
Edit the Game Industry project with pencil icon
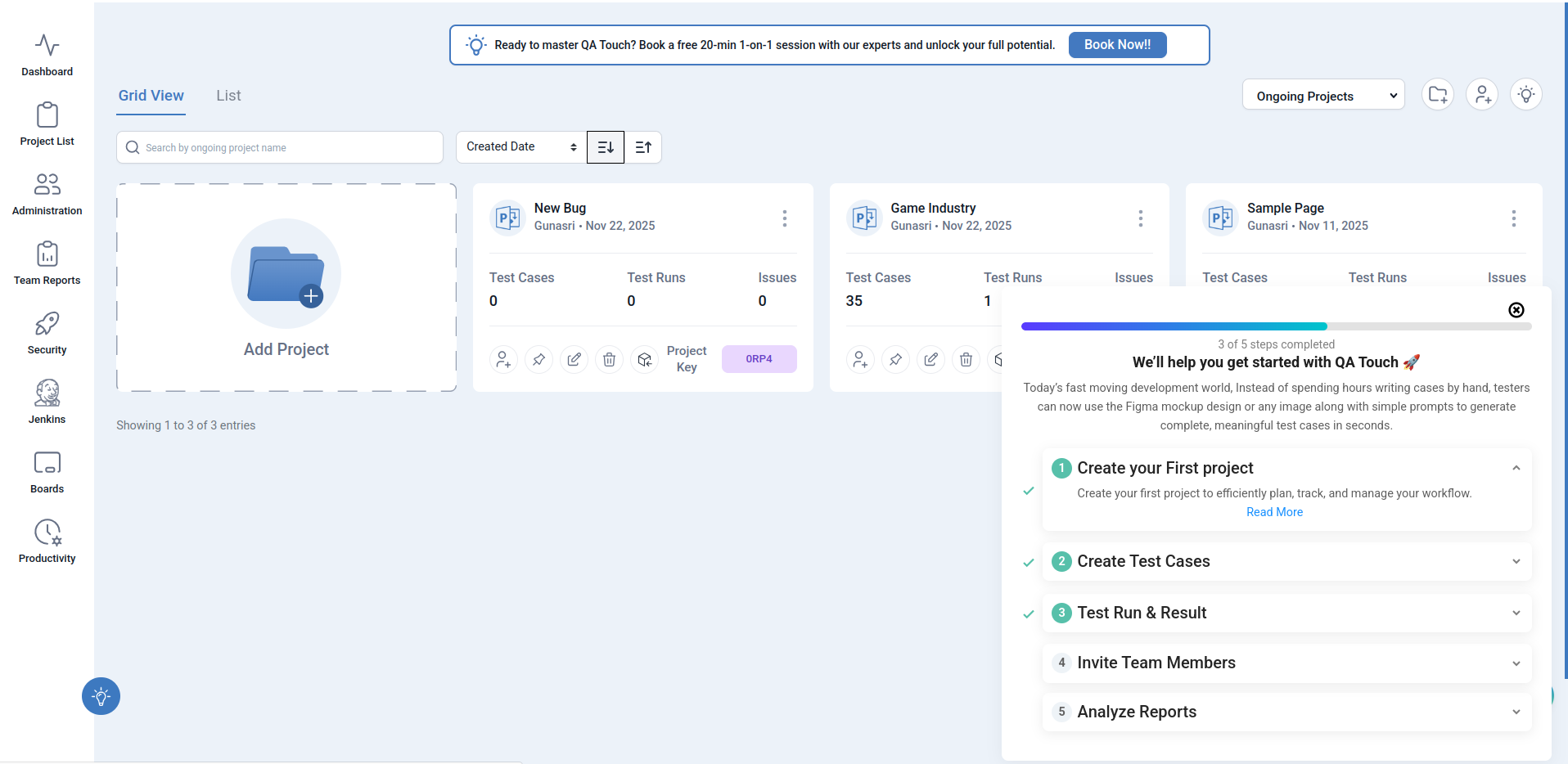pos(930,359)
